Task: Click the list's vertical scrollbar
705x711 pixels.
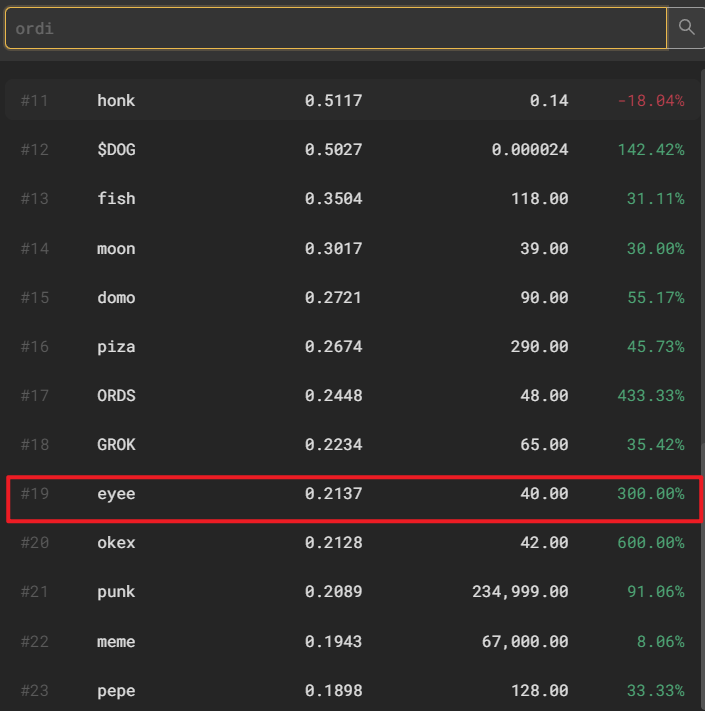Action: [x=703, y=390]
